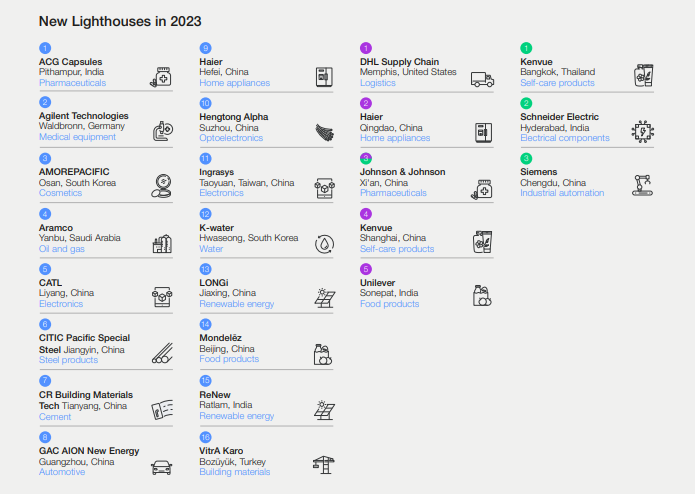Viewport: 695px width, 494px height.
Task: Open Food products link under Unilever
Action: (389, 304)
